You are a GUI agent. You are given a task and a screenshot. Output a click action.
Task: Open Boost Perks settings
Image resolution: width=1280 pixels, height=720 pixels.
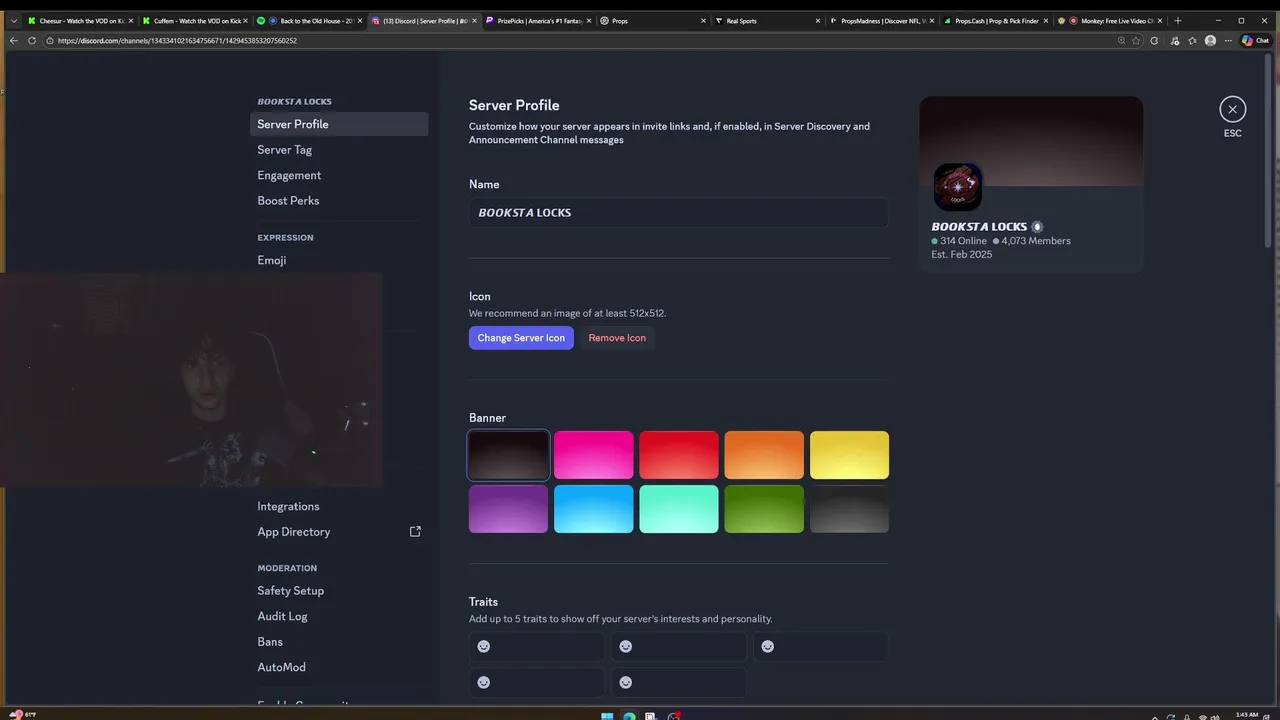pos(339,201)
